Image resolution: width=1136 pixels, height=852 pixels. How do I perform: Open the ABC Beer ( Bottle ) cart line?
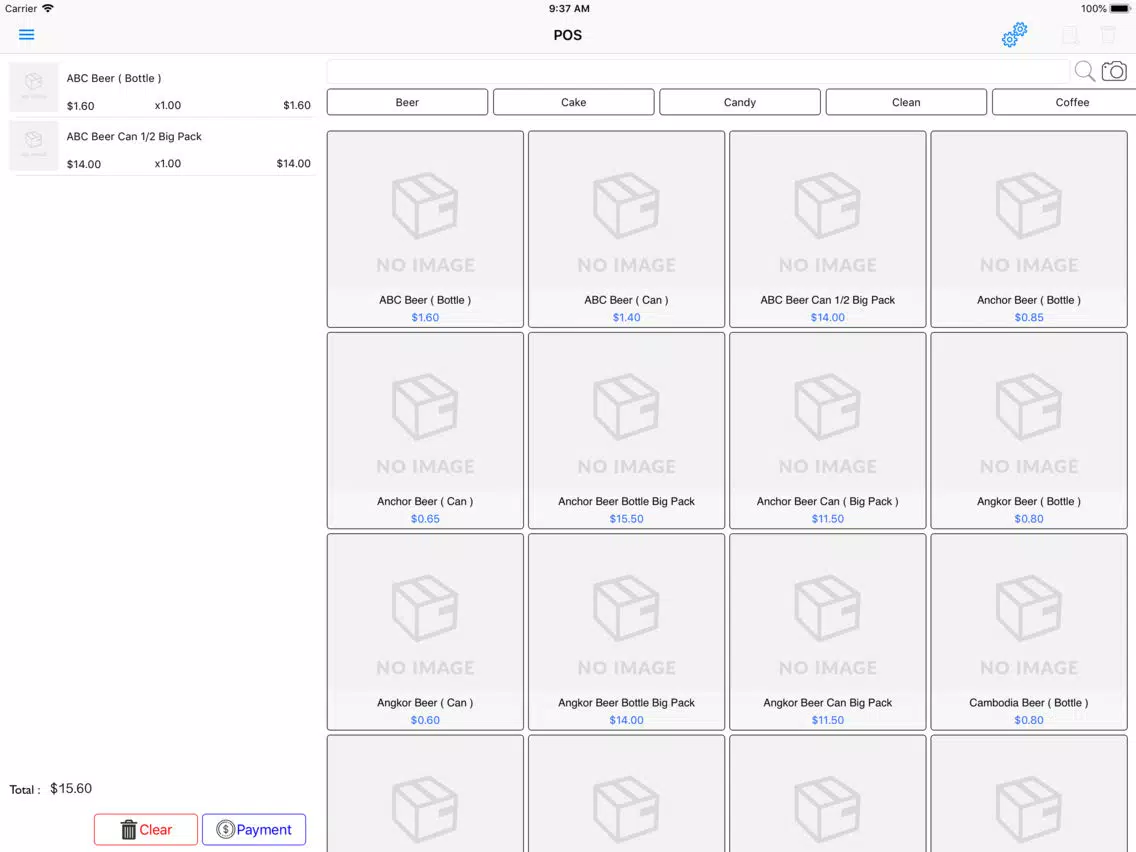(x=161, y=88)
